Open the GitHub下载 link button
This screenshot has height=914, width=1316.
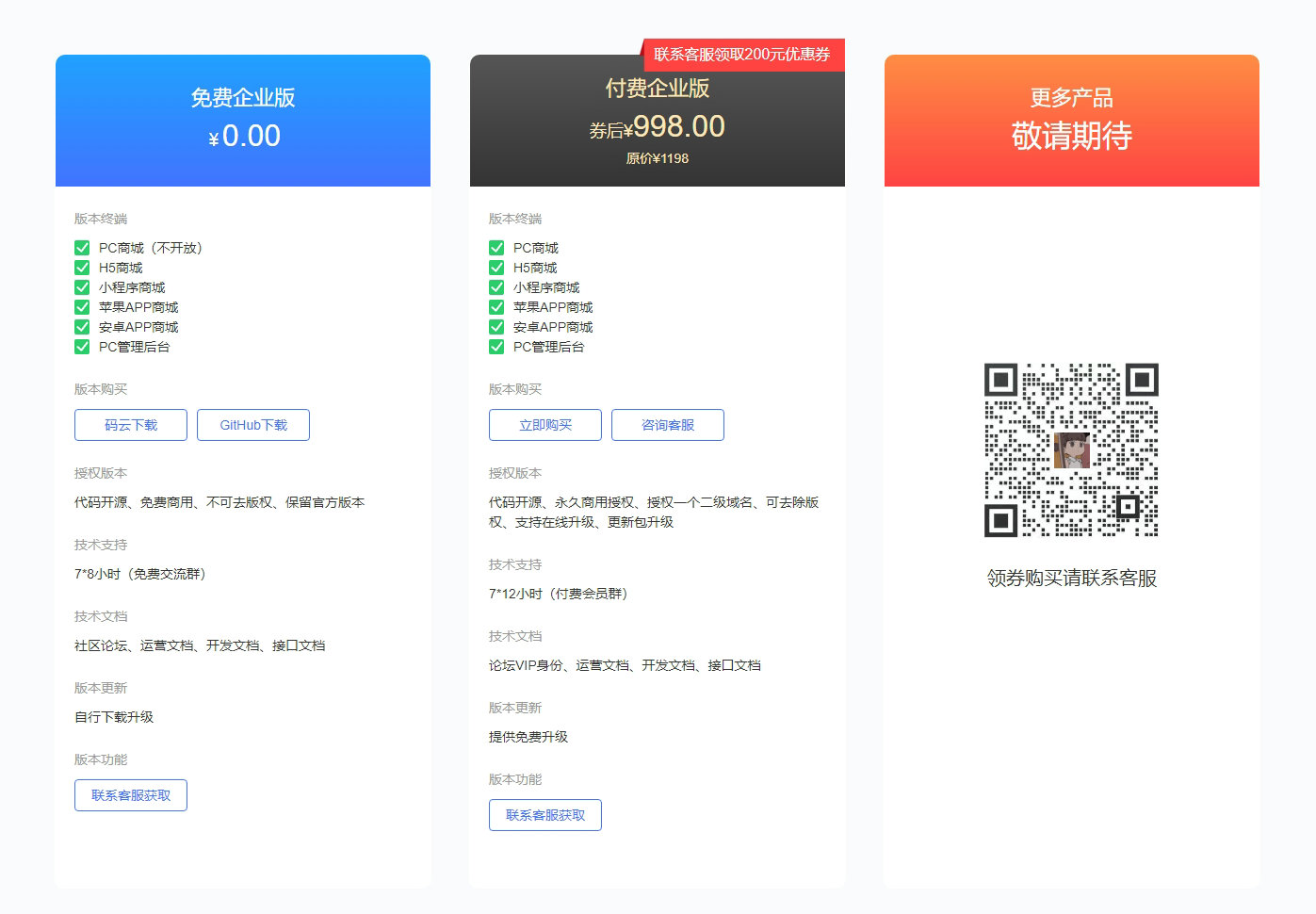253,425
